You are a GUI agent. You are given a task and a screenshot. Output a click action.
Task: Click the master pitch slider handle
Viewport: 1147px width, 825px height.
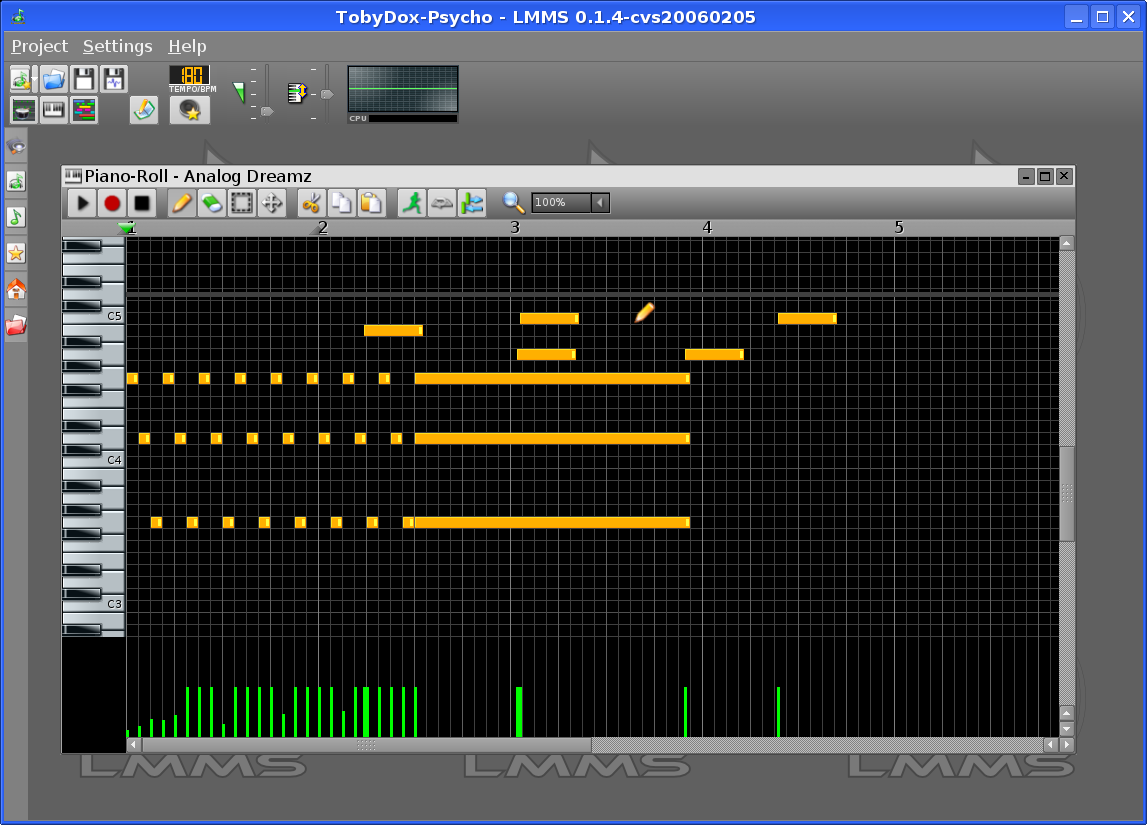pyautogui.click(x=327, y=94)
